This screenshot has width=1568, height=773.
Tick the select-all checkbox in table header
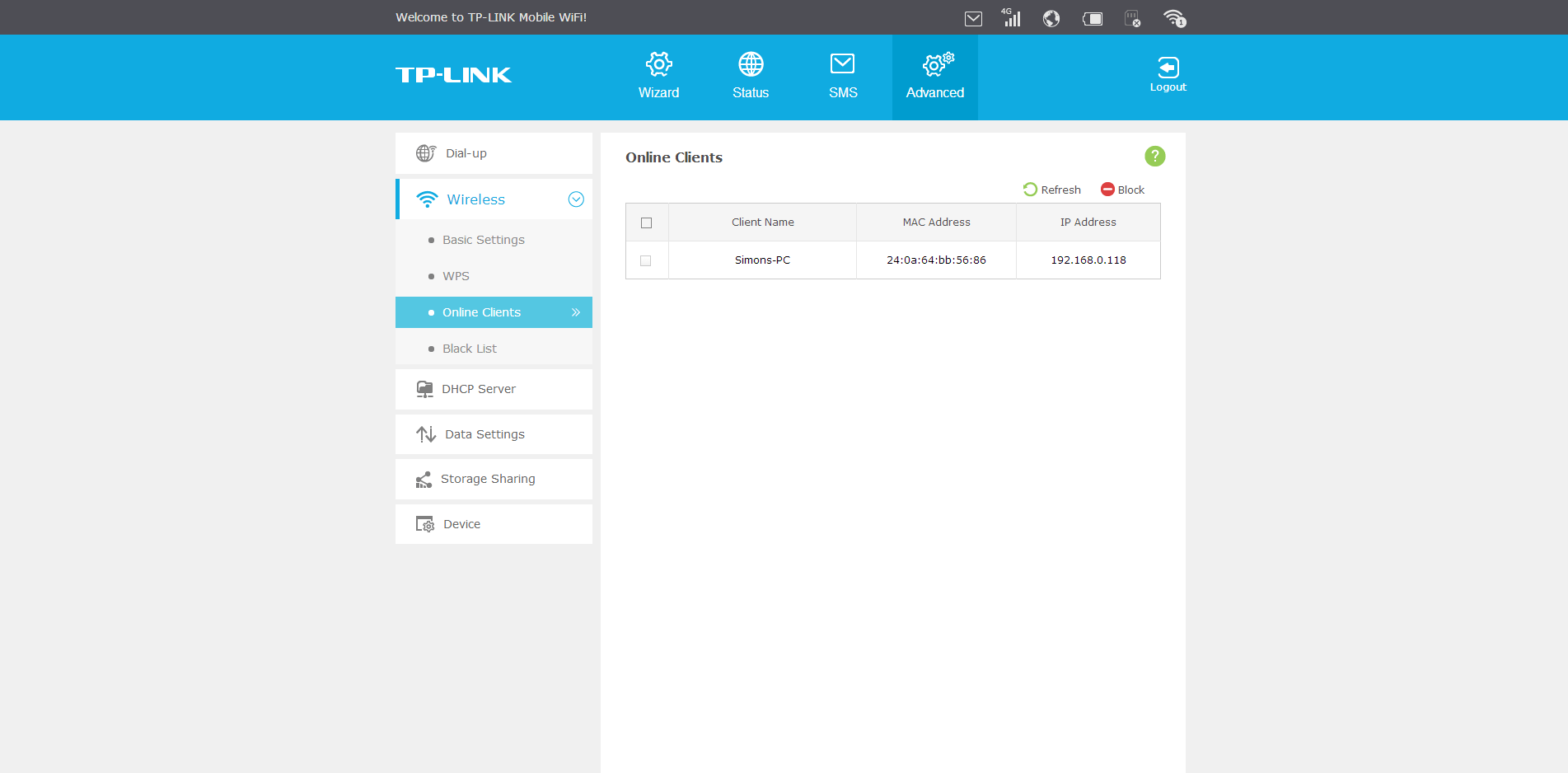(x=646, y=223)
